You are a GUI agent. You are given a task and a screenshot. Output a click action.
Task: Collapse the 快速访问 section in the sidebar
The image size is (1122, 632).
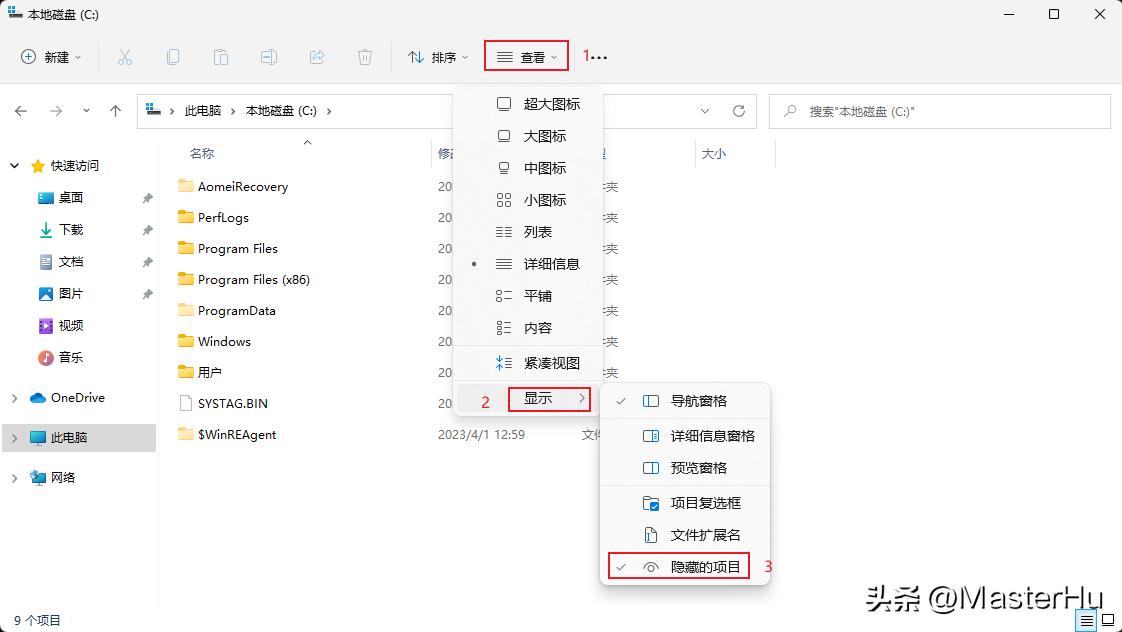14,165
